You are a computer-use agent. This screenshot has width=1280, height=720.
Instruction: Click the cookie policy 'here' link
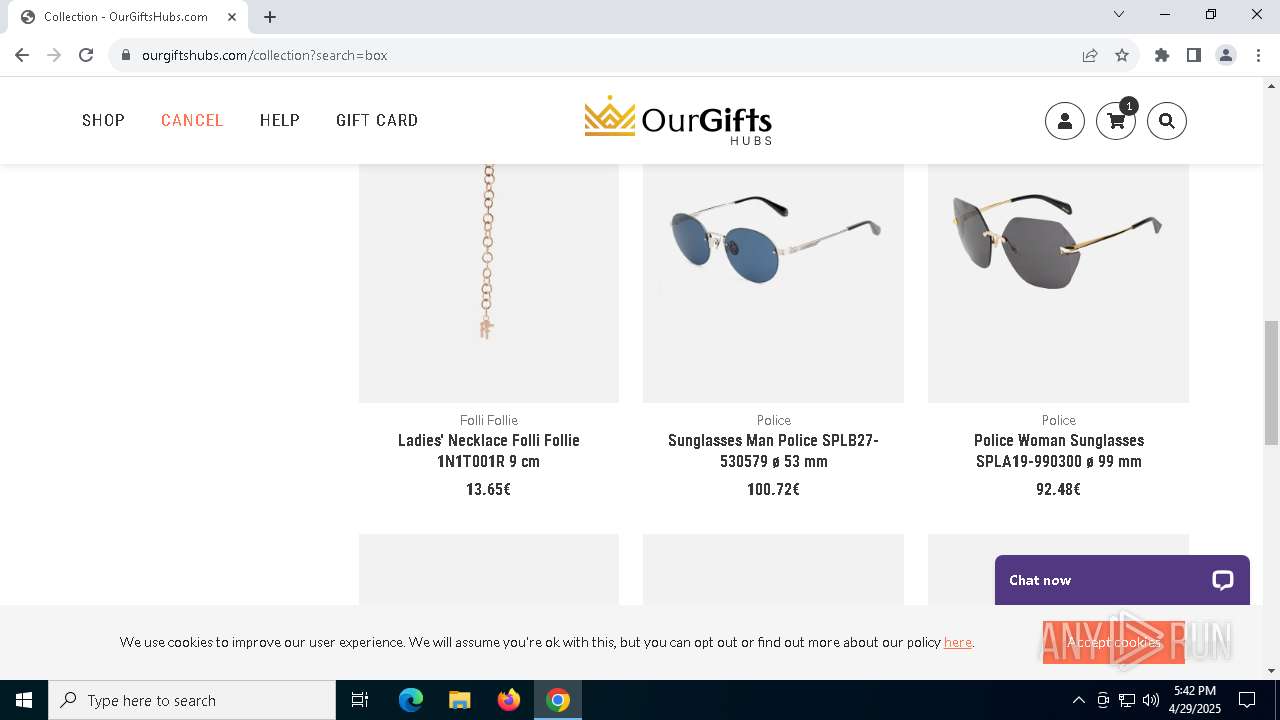(x=958, y=642)
